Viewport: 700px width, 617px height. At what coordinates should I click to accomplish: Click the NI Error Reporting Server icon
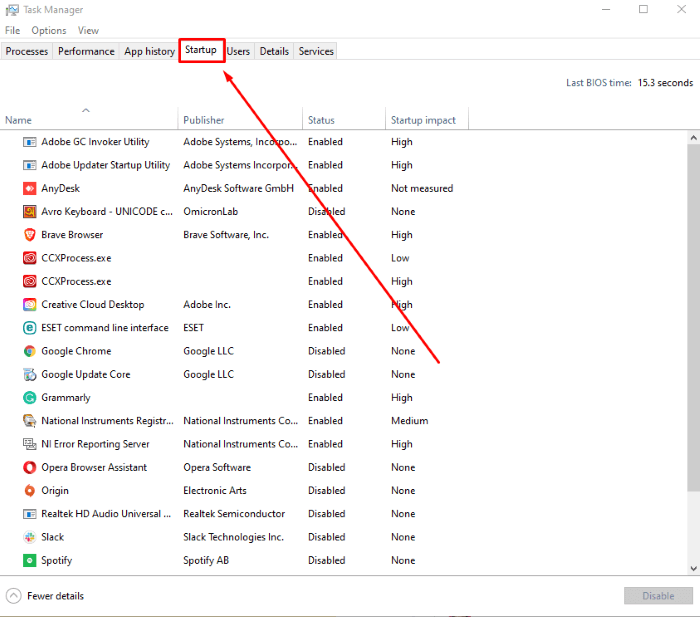click(x=29, y=444)
